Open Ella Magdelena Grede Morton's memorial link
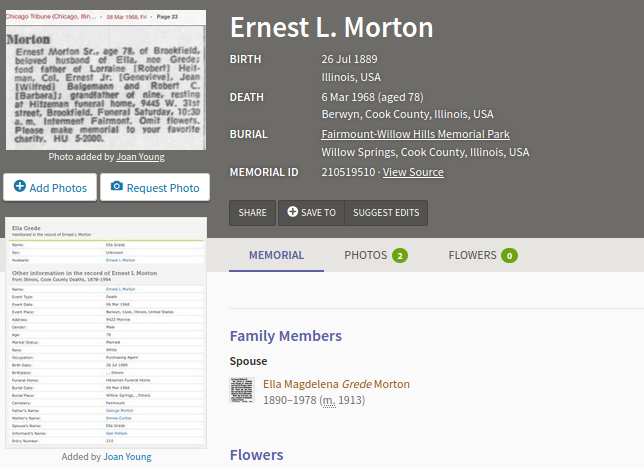644x468 pixels. [x=336, y=384]
